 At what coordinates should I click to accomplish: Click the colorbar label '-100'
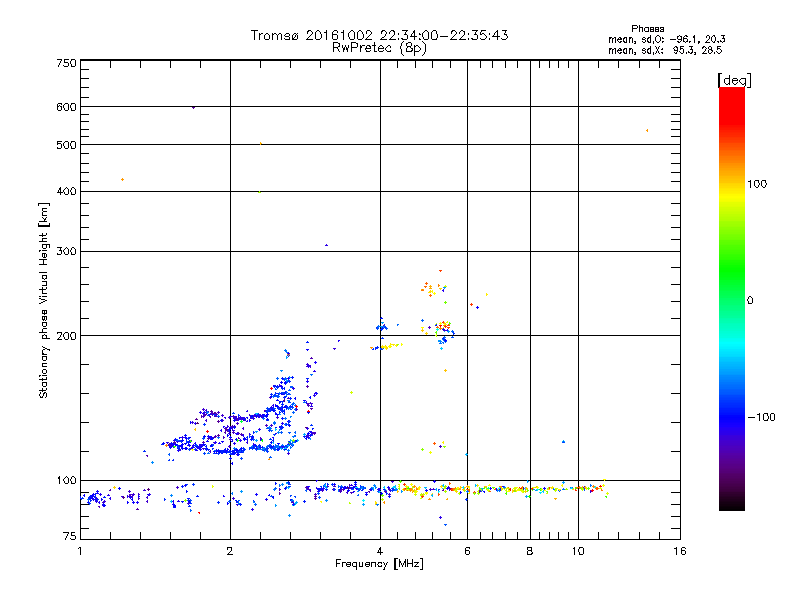coord(761,417)
